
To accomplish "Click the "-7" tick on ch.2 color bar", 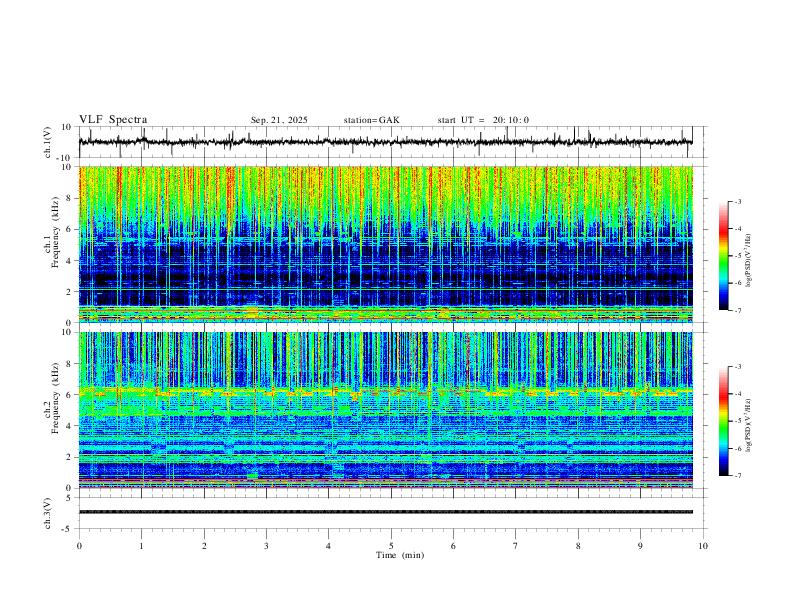I will coord(737,475).
